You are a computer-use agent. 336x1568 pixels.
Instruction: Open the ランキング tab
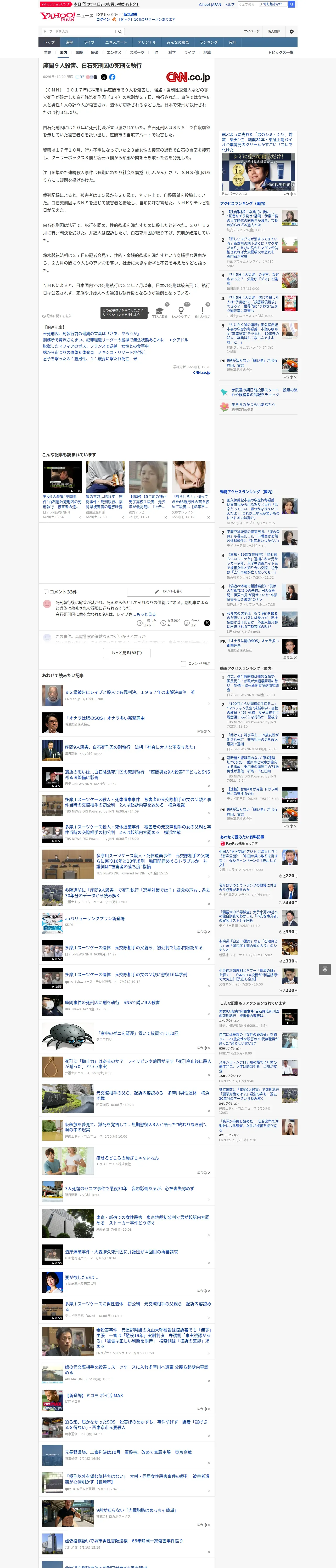click(209, 43)
